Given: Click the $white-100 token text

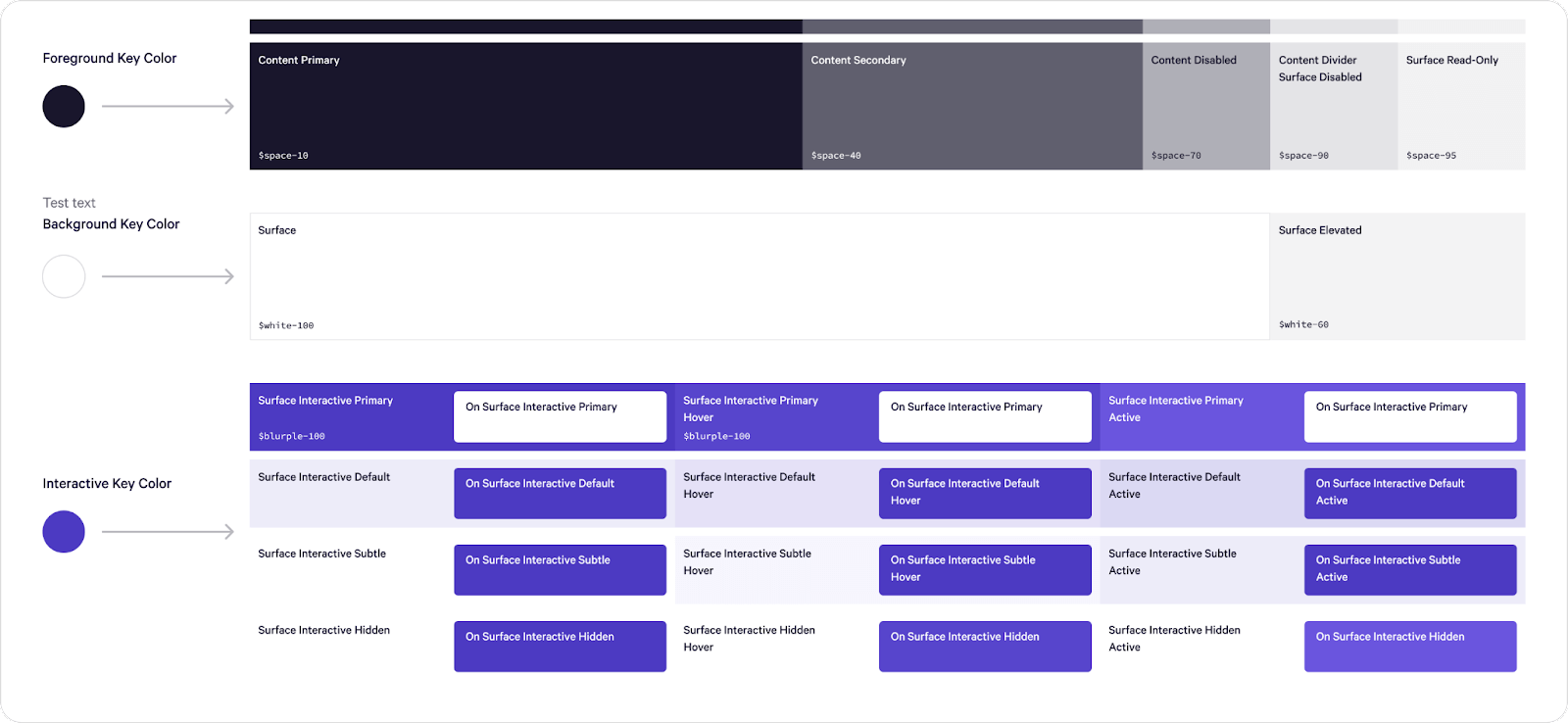Looking at the screenshot, I should (x=286, y=325).
